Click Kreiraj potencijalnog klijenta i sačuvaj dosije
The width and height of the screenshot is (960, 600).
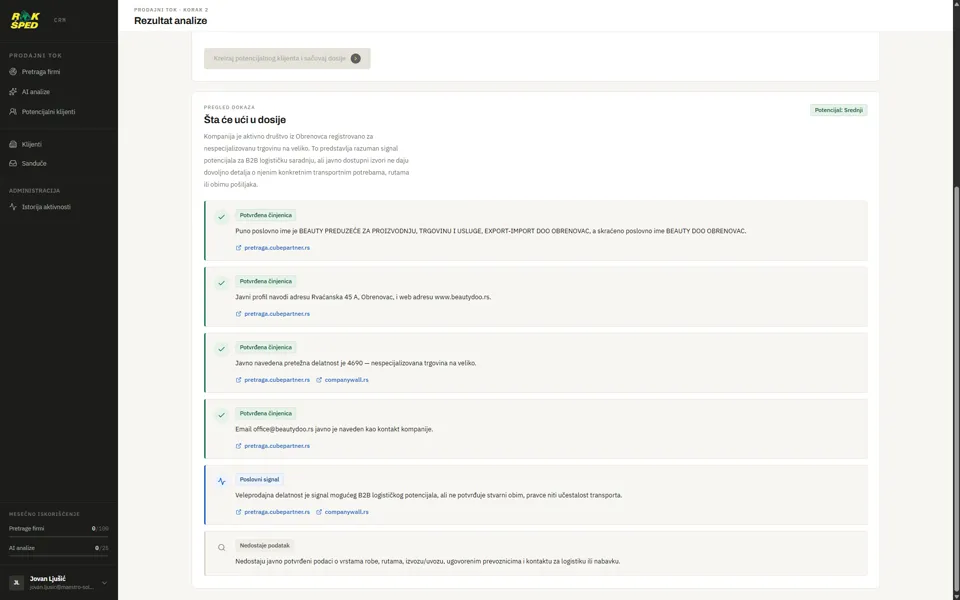click(x=287, y=59)
